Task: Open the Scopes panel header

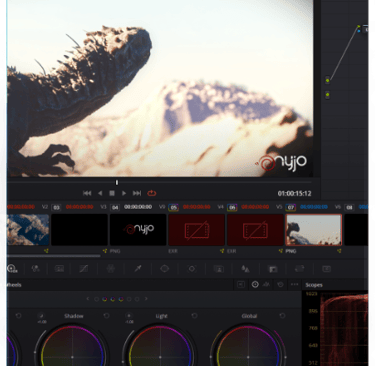Action: (314, 285)
